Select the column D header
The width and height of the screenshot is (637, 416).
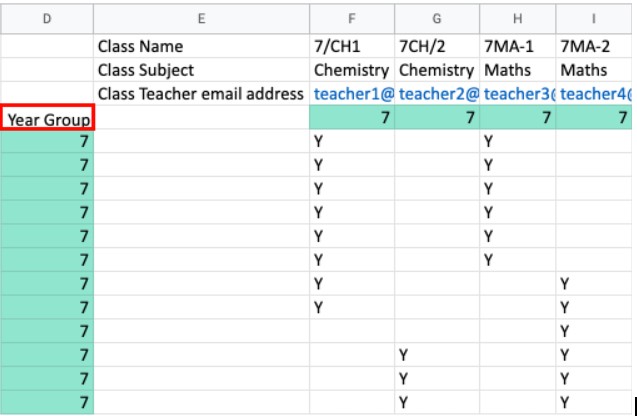point(47,17)
